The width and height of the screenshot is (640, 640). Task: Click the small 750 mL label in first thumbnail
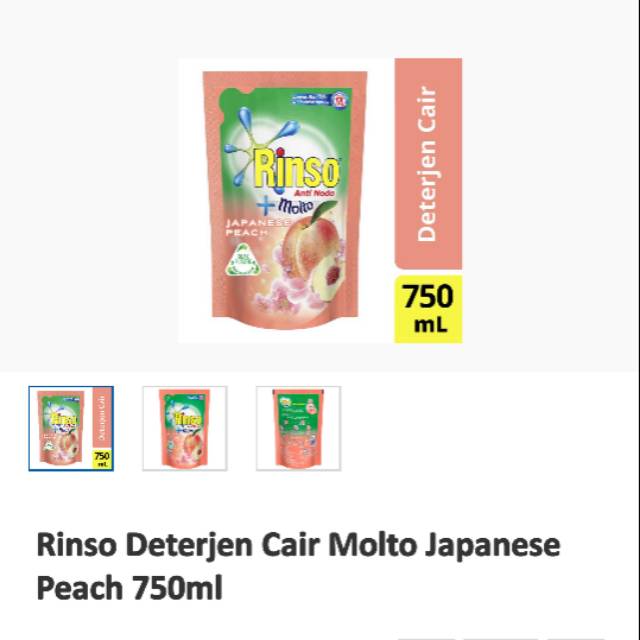coord(102,459)
